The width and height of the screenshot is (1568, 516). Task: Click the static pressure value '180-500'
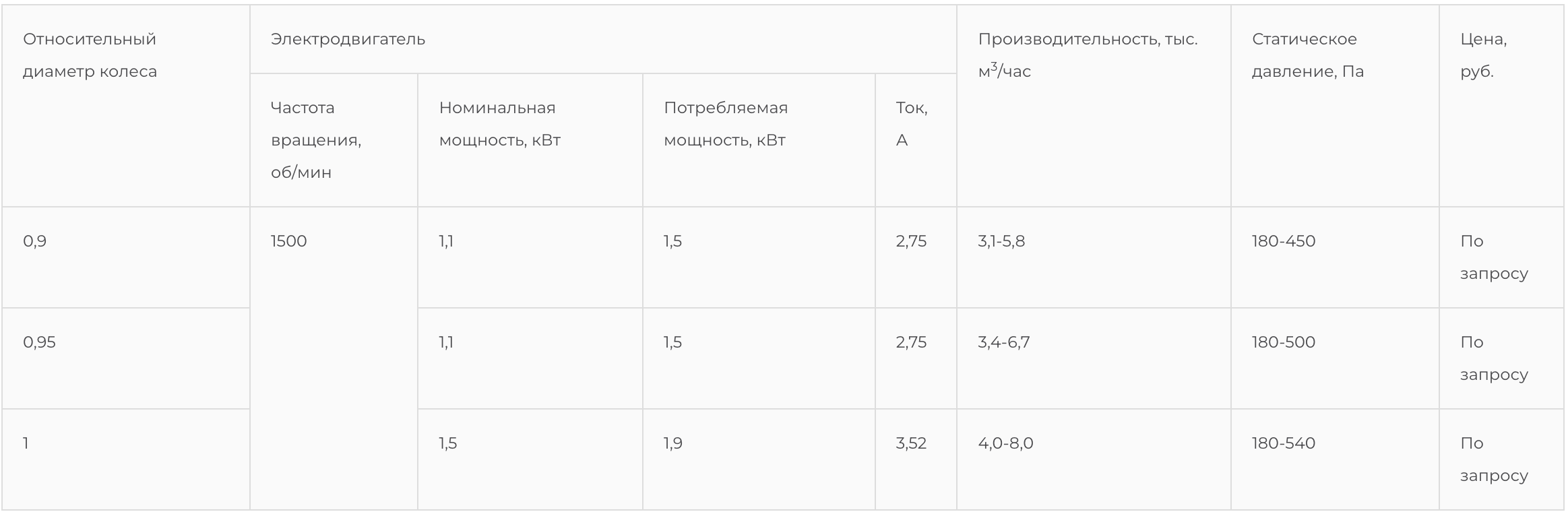pos(1283,342)
